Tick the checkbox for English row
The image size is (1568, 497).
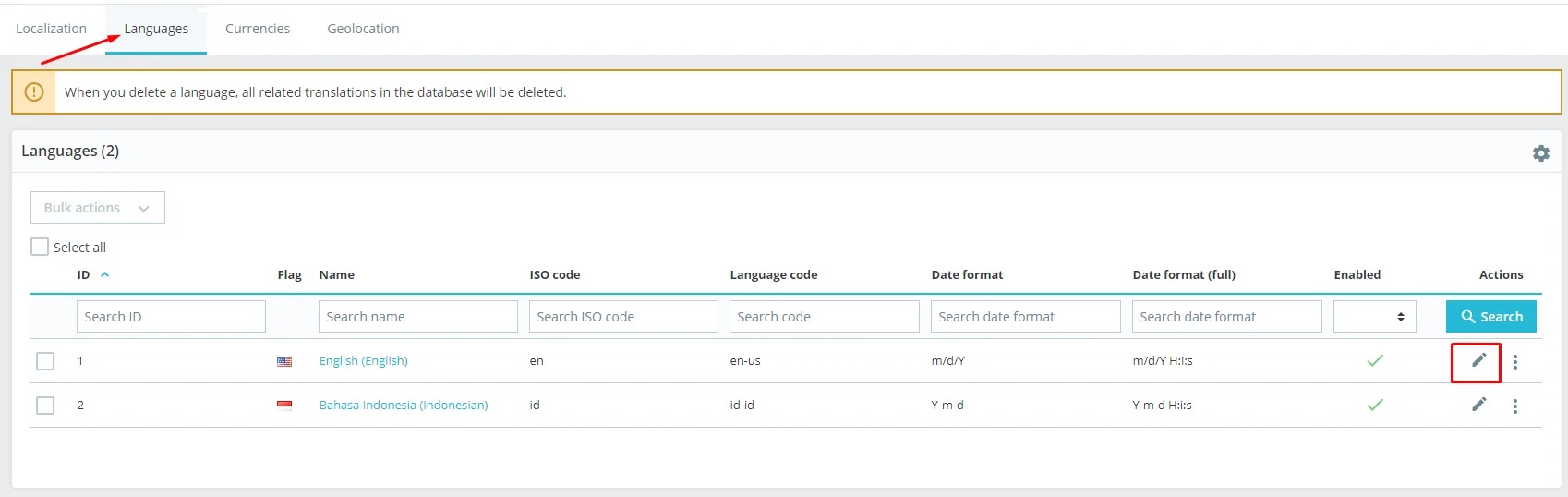click(x=45, y=361)
